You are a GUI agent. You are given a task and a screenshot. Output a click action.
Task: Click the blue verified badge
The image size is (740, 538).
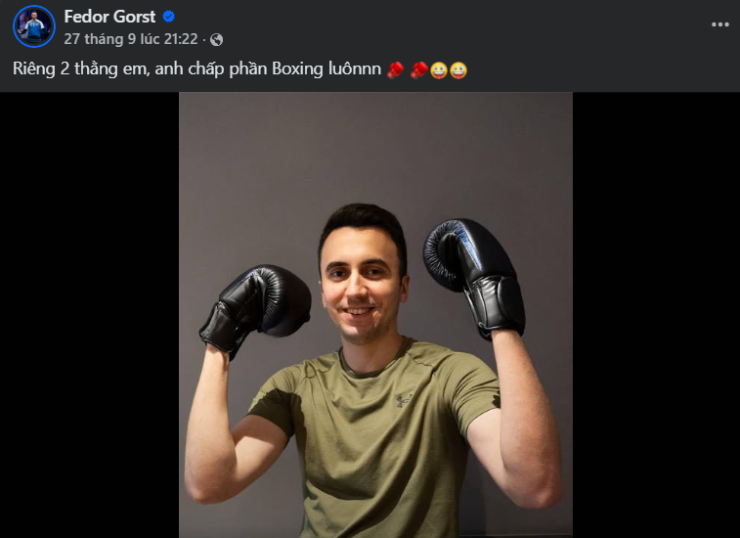pos(168,17)
